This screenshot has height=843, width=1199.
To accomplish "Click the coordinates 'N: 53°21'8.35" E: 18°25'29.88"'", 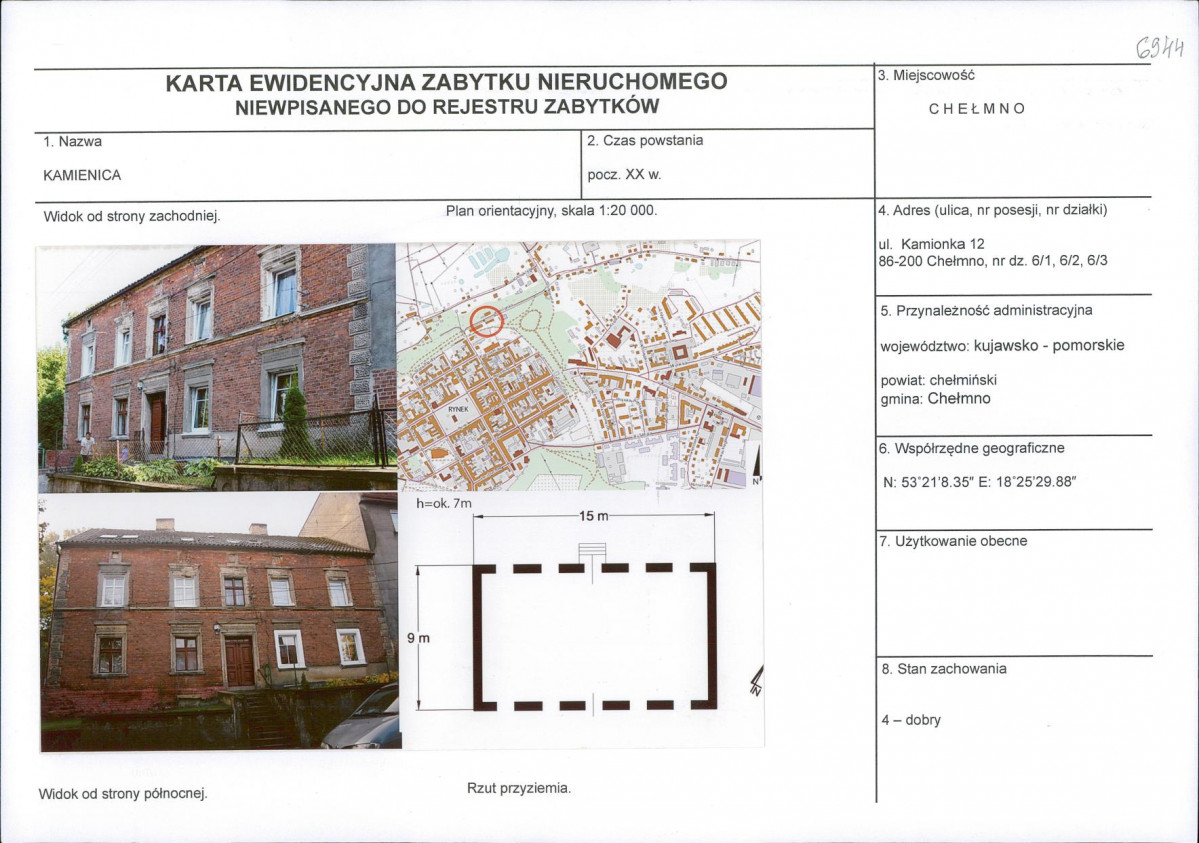I will click(x=980, y=483).
